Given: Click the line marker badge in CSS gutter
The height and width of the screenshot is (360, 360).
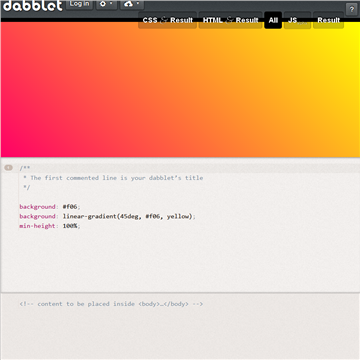Looking at the screenshot, I should tap(8, 168).
